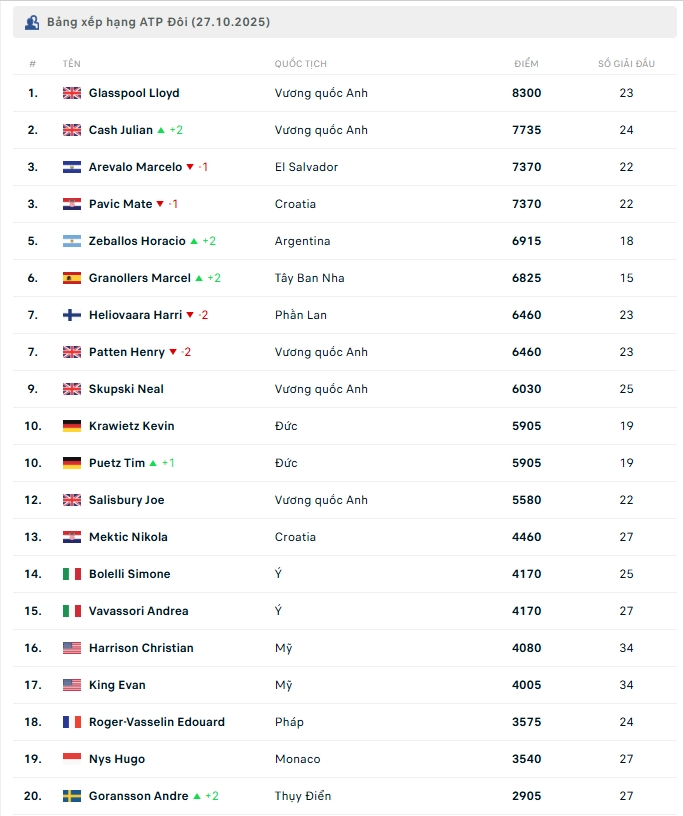Viewport: 683px width, 816px height.
Task: Click the Spanish flag next to Granollers Marcel
Action: 72,278
